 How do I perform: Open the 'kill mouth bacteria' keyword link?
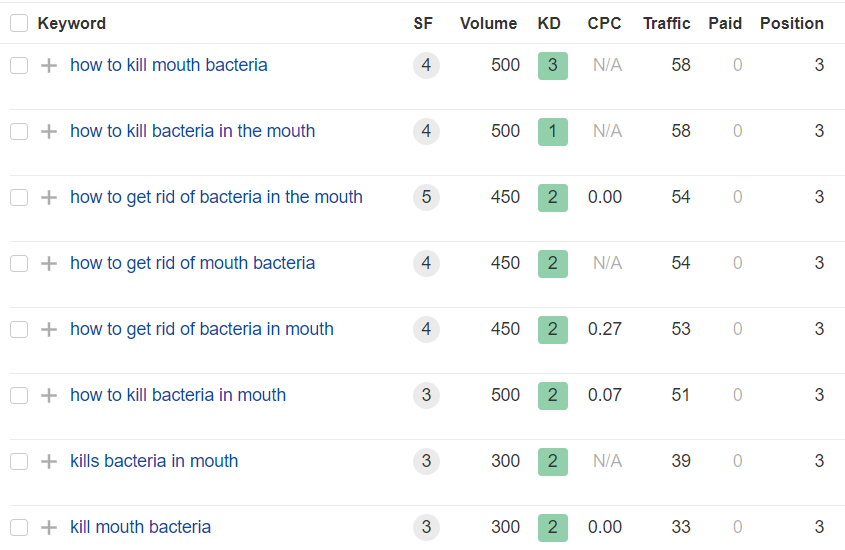140,528
